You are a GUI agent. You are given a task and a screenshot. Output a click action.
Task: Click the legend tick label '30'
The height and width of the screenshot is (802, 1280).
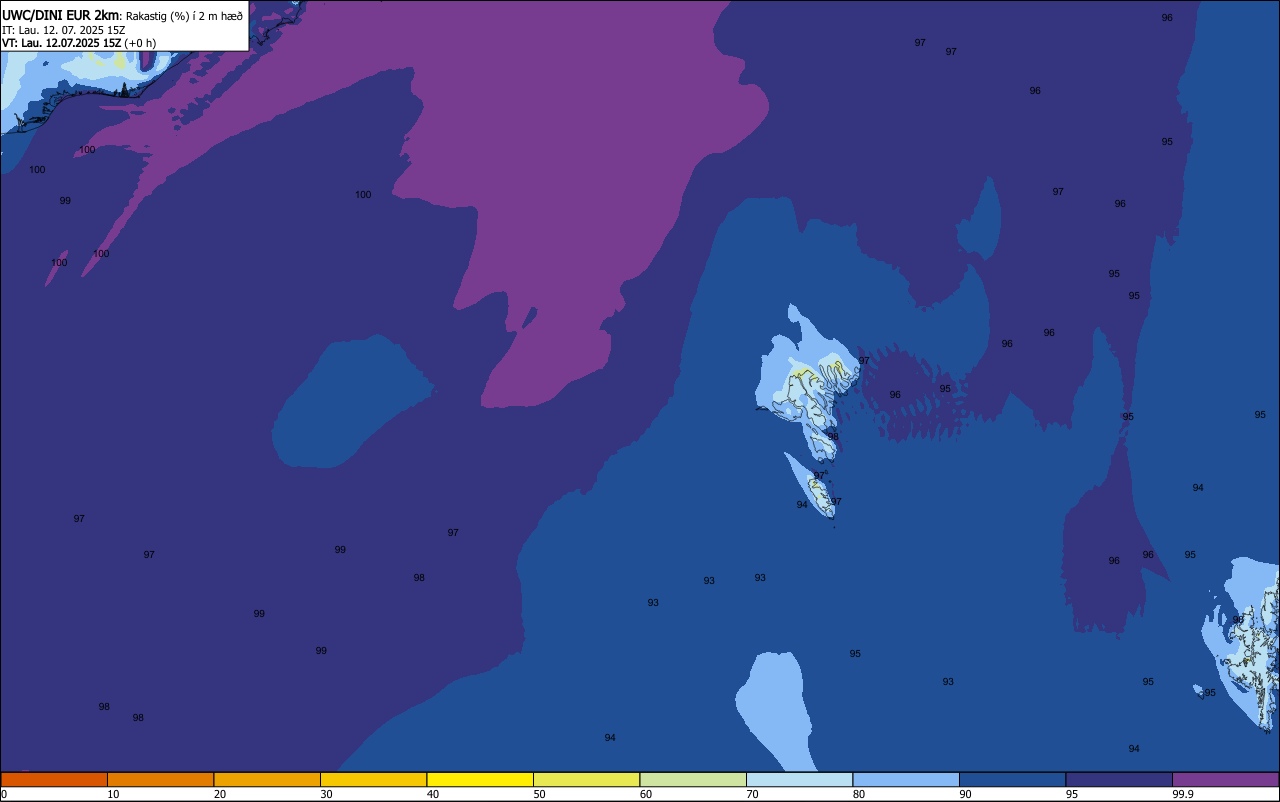327,794
